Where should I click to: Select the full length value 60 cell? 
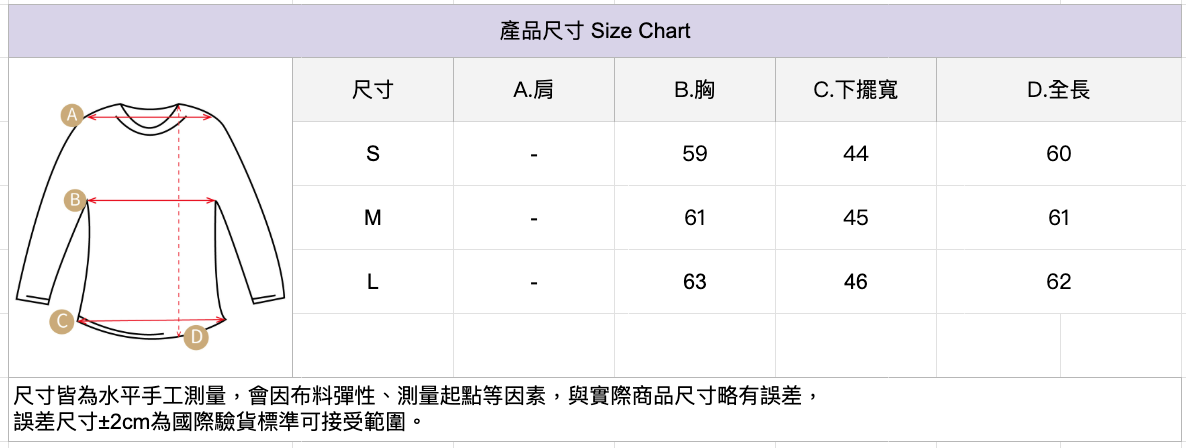pyautogui.click(x=1059, y=154)
